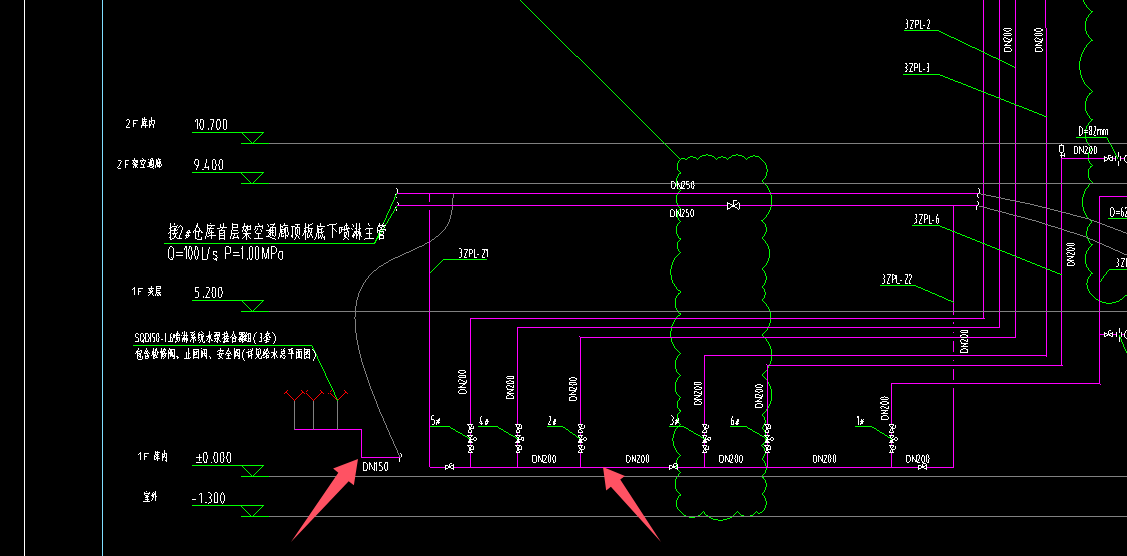This screenshot has height=556, width=1127.
Task: Select the alarm valve symbol at 1#
Action: point(892,438)
